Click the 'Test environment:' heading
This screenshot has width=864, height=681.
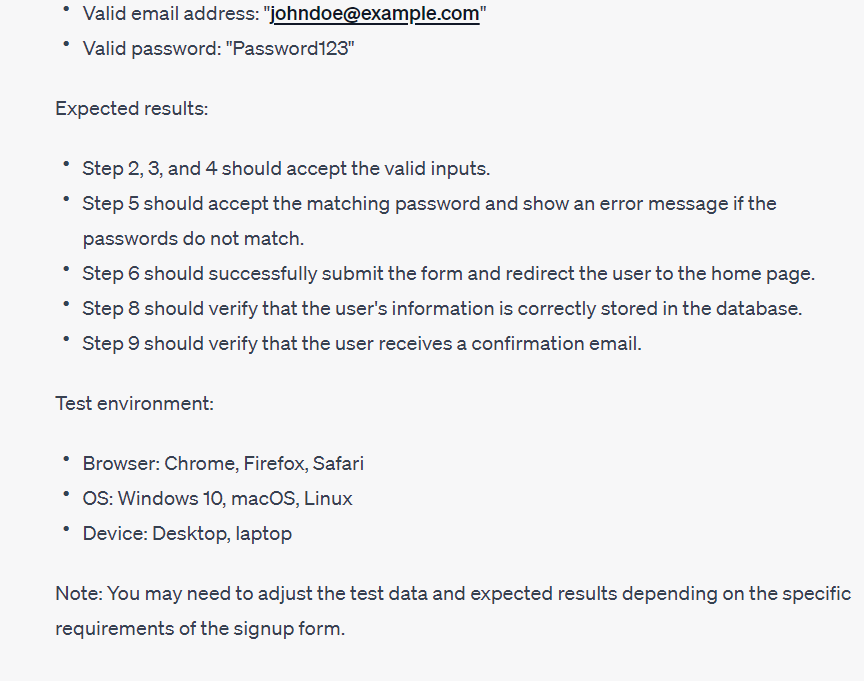(x=134, y=404)
